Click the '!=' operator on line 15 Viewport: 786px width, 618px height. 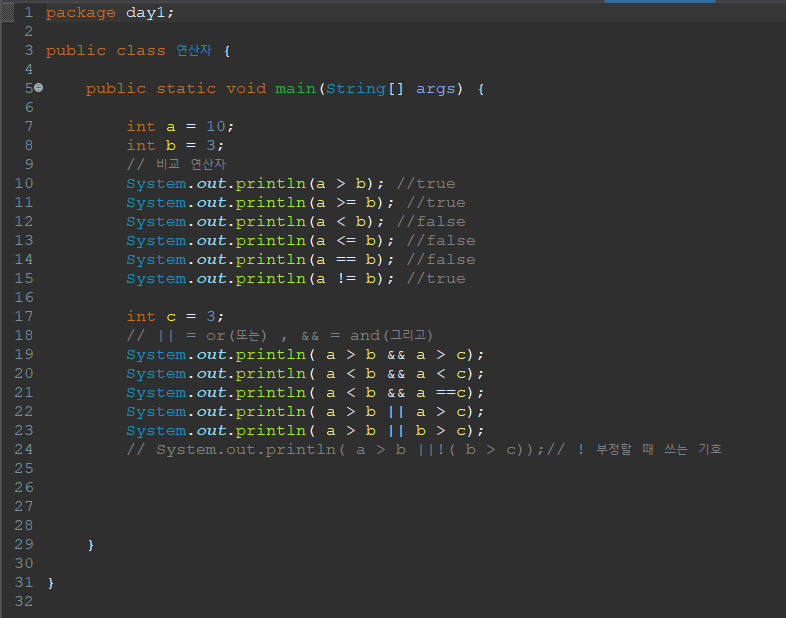347,278
